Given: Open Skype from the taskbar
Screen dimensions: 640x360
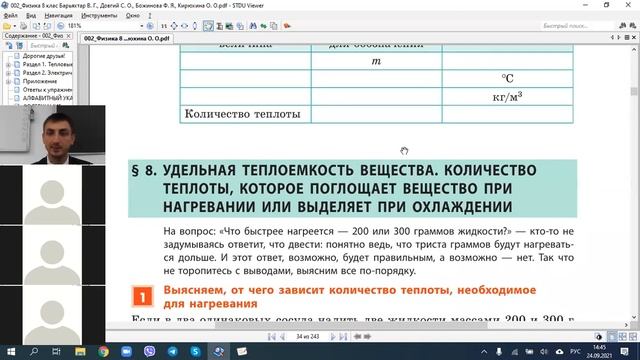Looking at the screenshot, I should tap(196, 351).
